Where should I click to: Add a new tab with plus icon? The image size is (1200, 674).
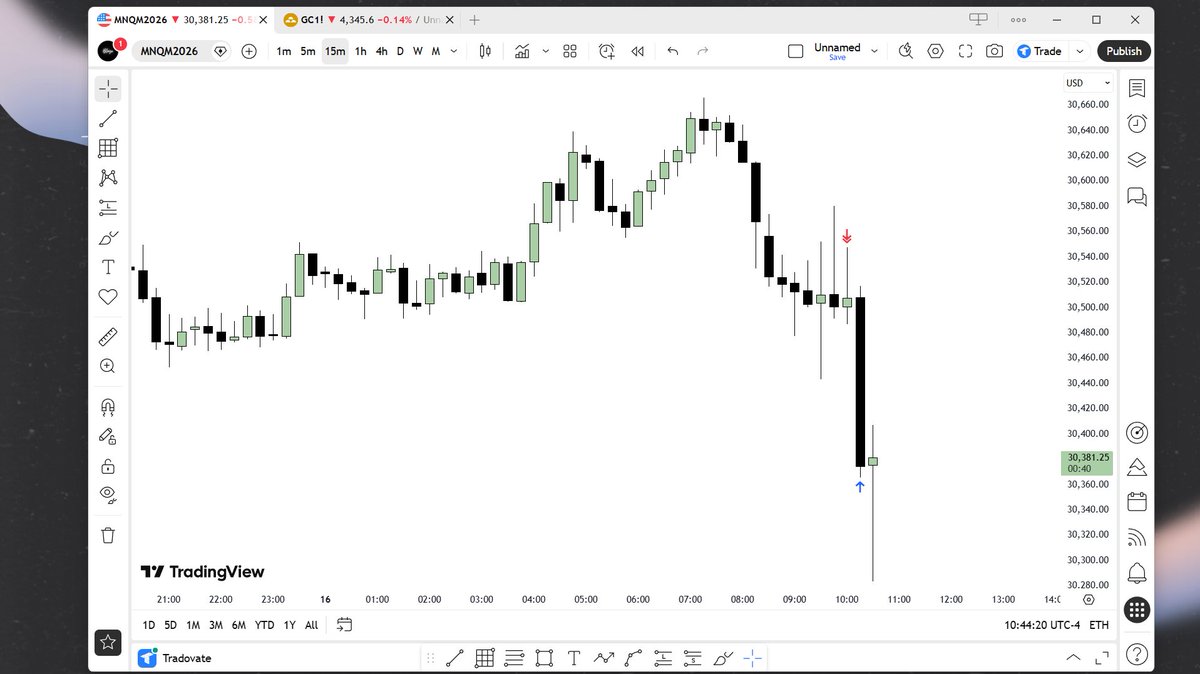coord(474,20)
